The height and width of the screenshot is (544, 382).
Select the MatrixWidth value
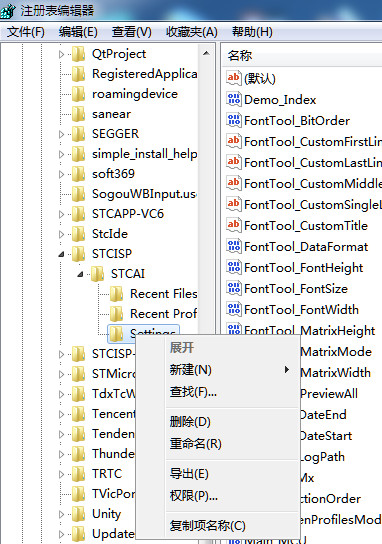point(336,373)
